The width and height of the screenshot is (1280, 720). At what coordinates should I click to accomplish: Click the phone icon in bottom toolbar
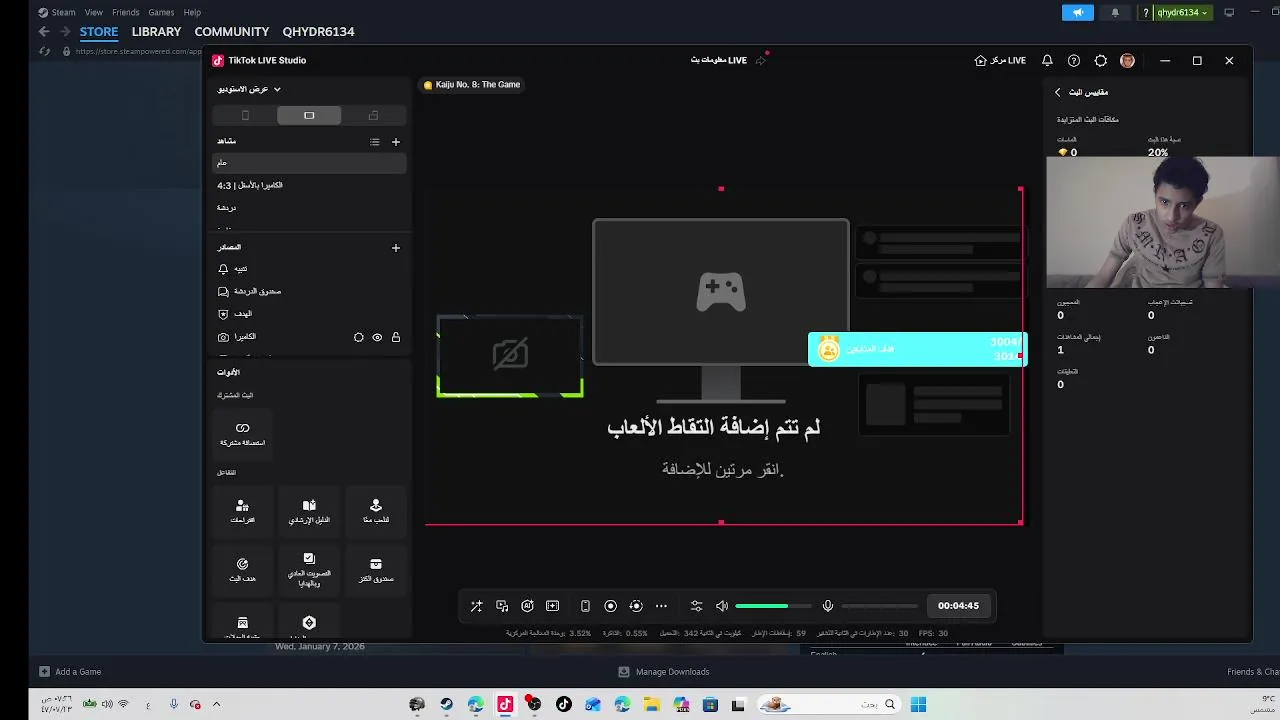(x=585, y=606)
